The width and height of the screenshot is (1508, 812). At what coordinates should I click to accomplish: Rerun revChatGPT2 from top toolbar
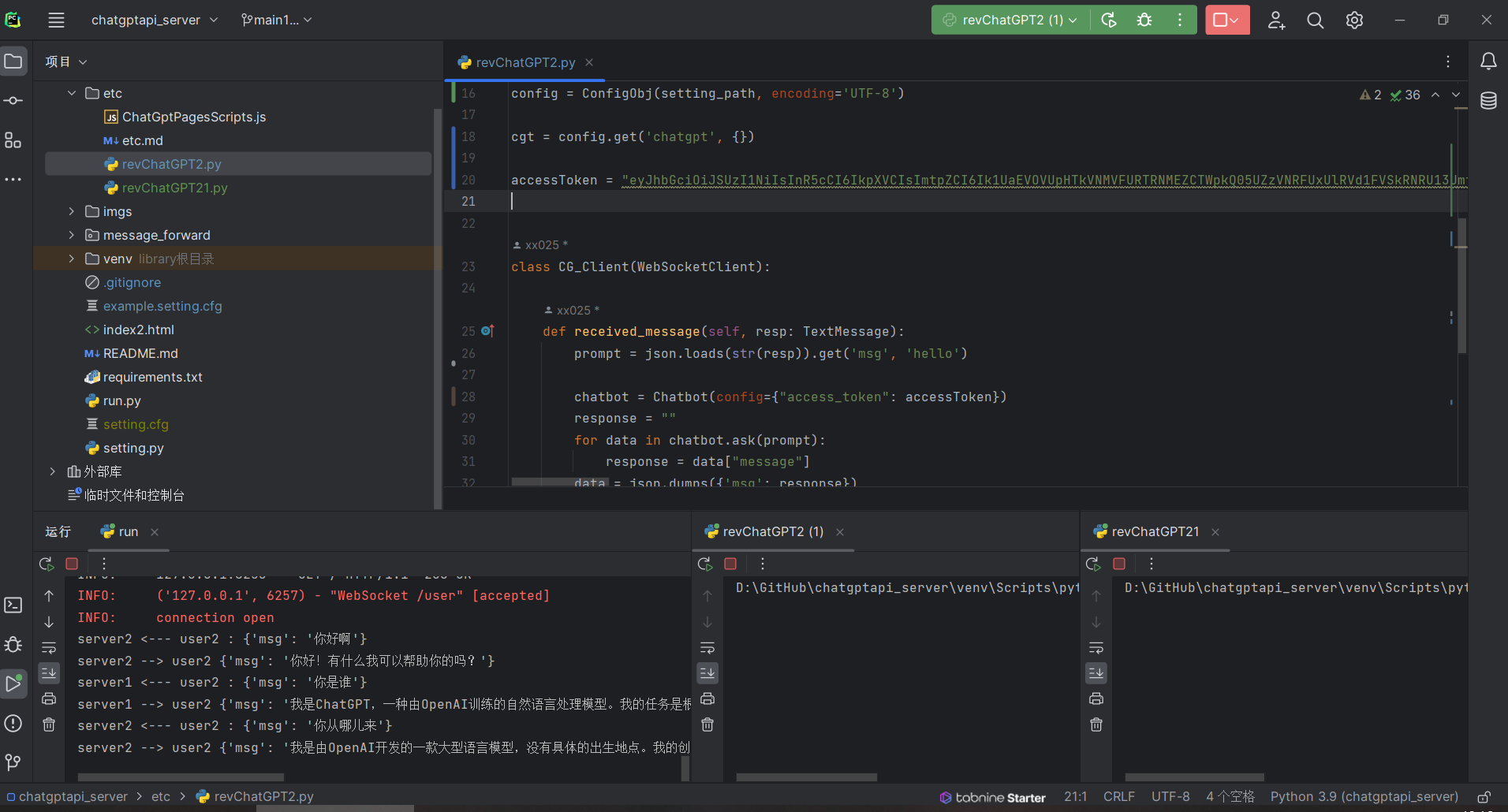(1109, 20)
